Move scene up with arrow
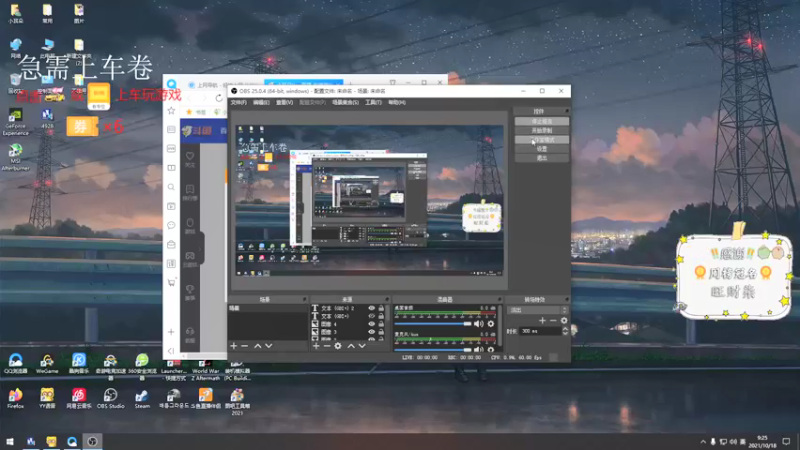The image size is (800, 450). click(x=258, y=346)
